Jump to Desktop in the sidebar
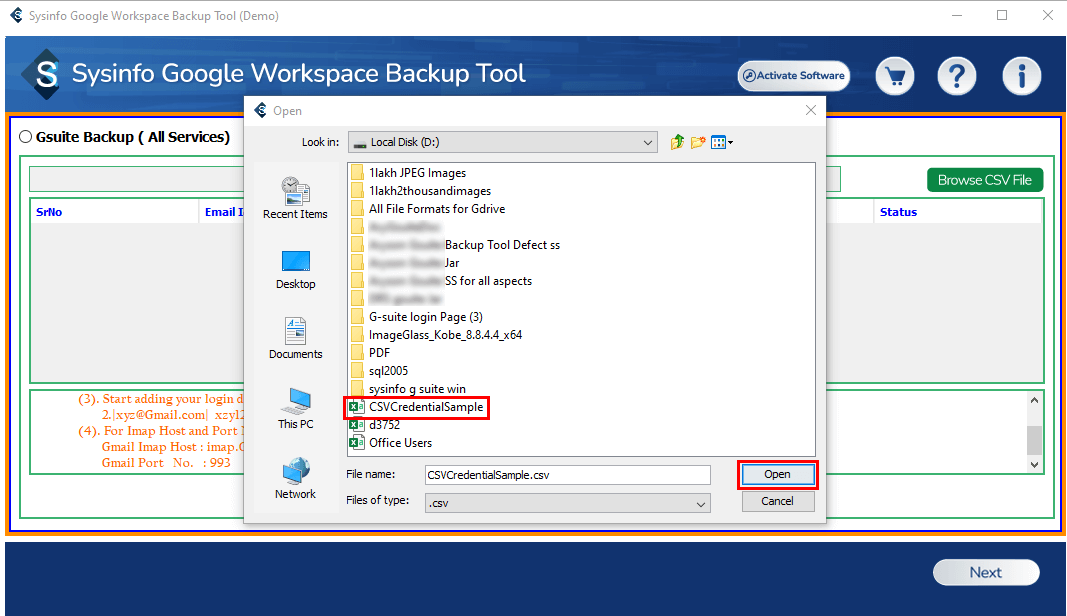This screenshot has width=1067, height=616. tap(295, 270)
